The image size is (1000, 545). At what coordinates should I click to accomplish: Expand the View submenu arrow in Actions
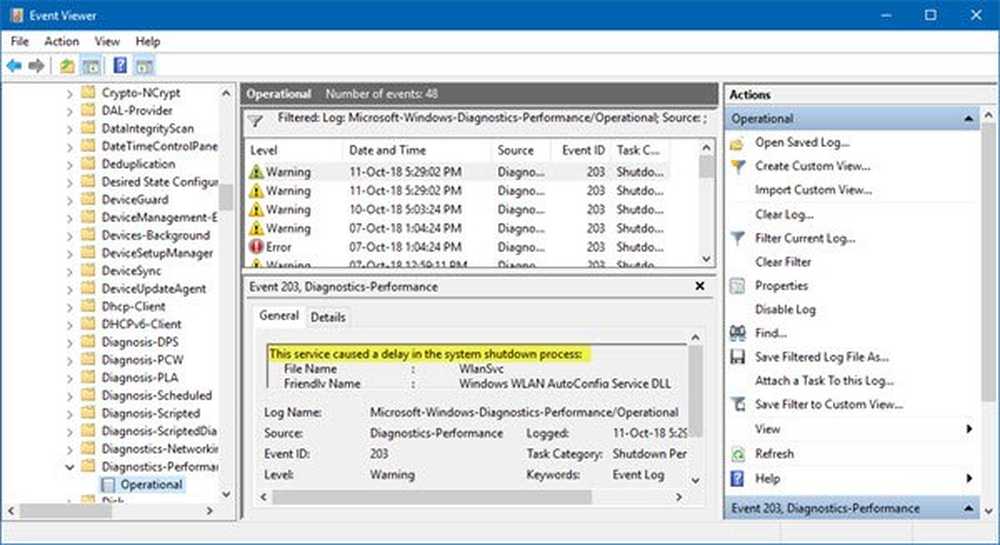[x=968, y=429]
